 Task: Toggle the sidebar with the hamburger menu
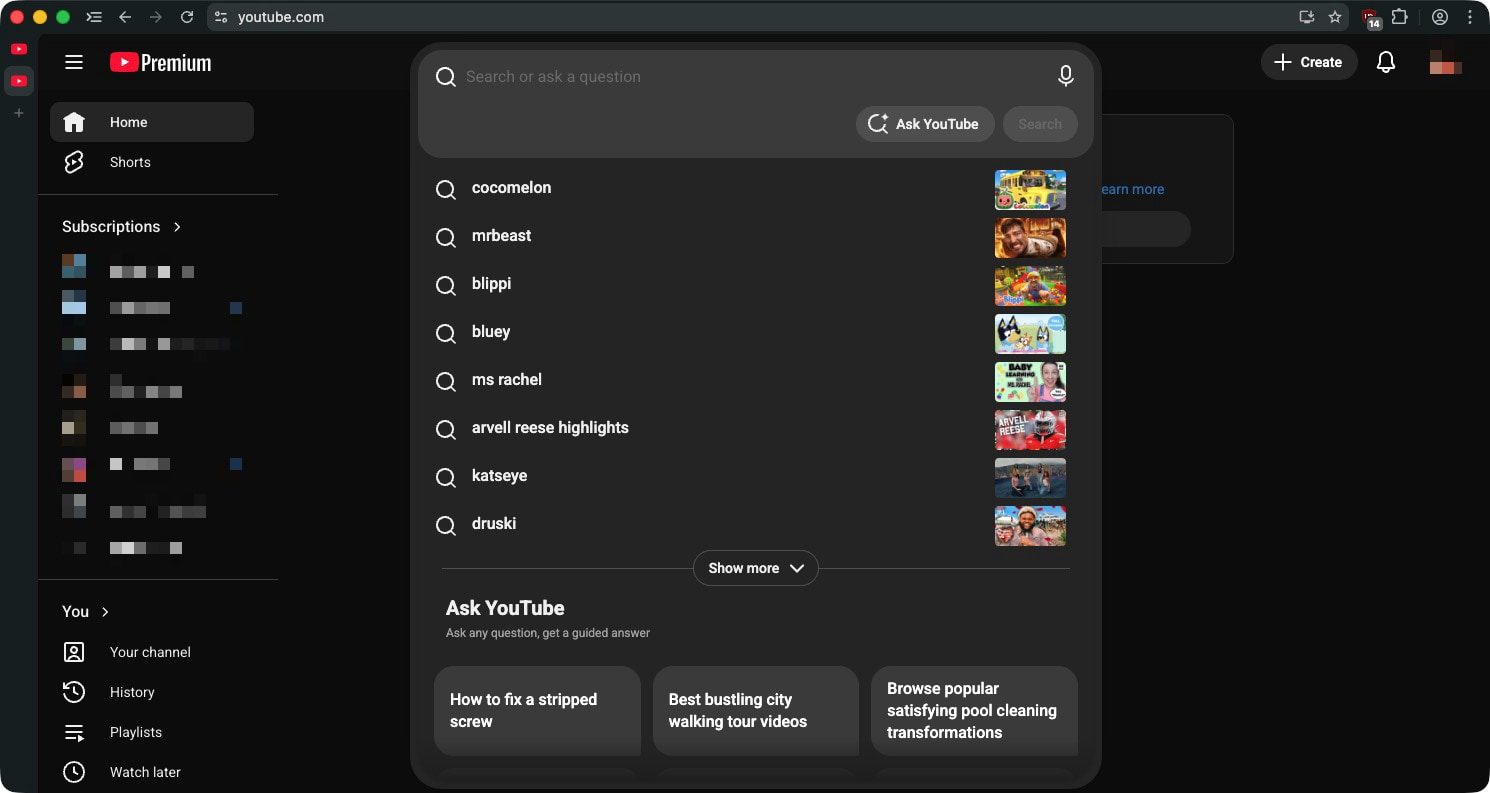pyautogui.click(x=73, y=61)
